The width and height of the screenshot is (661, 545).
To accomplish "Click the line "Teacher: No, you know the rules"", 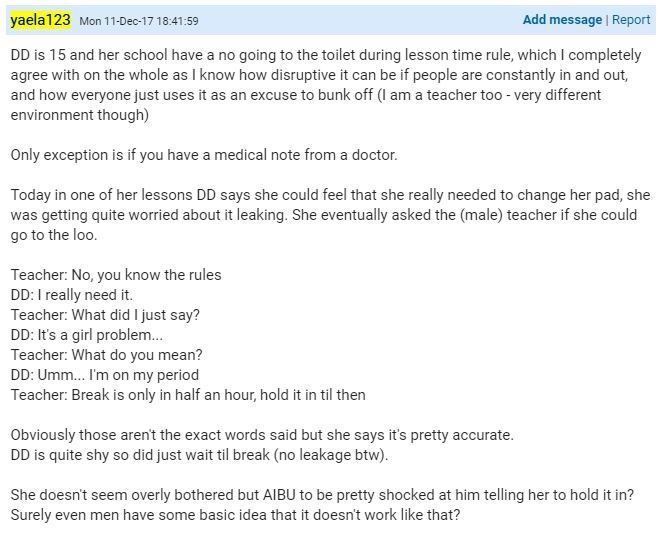I will (x=116, y=274).
